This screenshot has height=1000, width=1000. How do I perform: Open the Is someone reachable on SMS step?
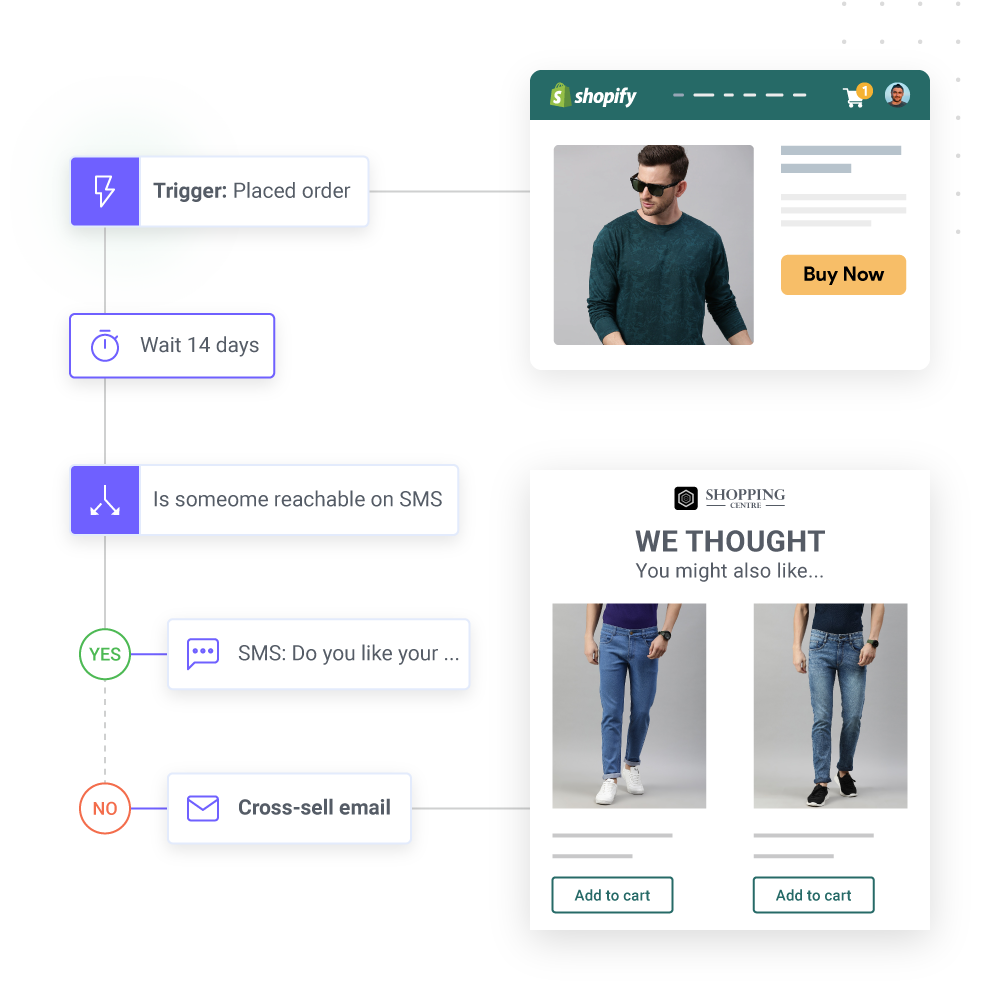tap(297, 500)
